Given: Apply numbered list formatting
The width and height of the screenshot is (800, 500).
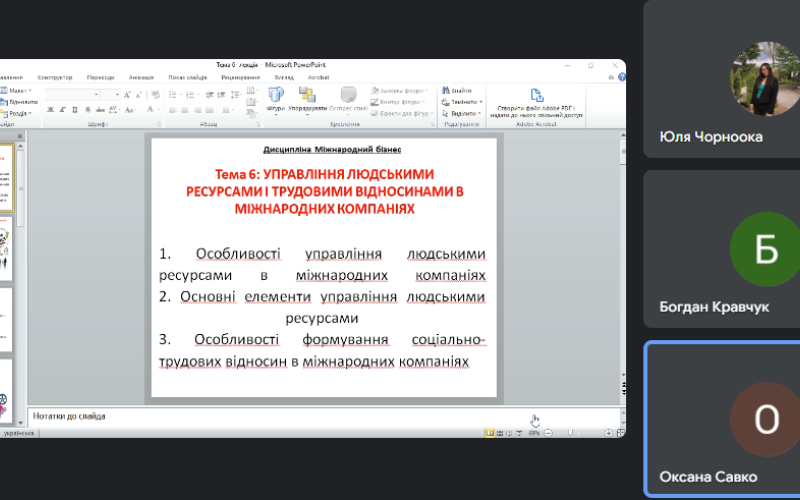Looking at the screenshot, I should click(190, 95).
